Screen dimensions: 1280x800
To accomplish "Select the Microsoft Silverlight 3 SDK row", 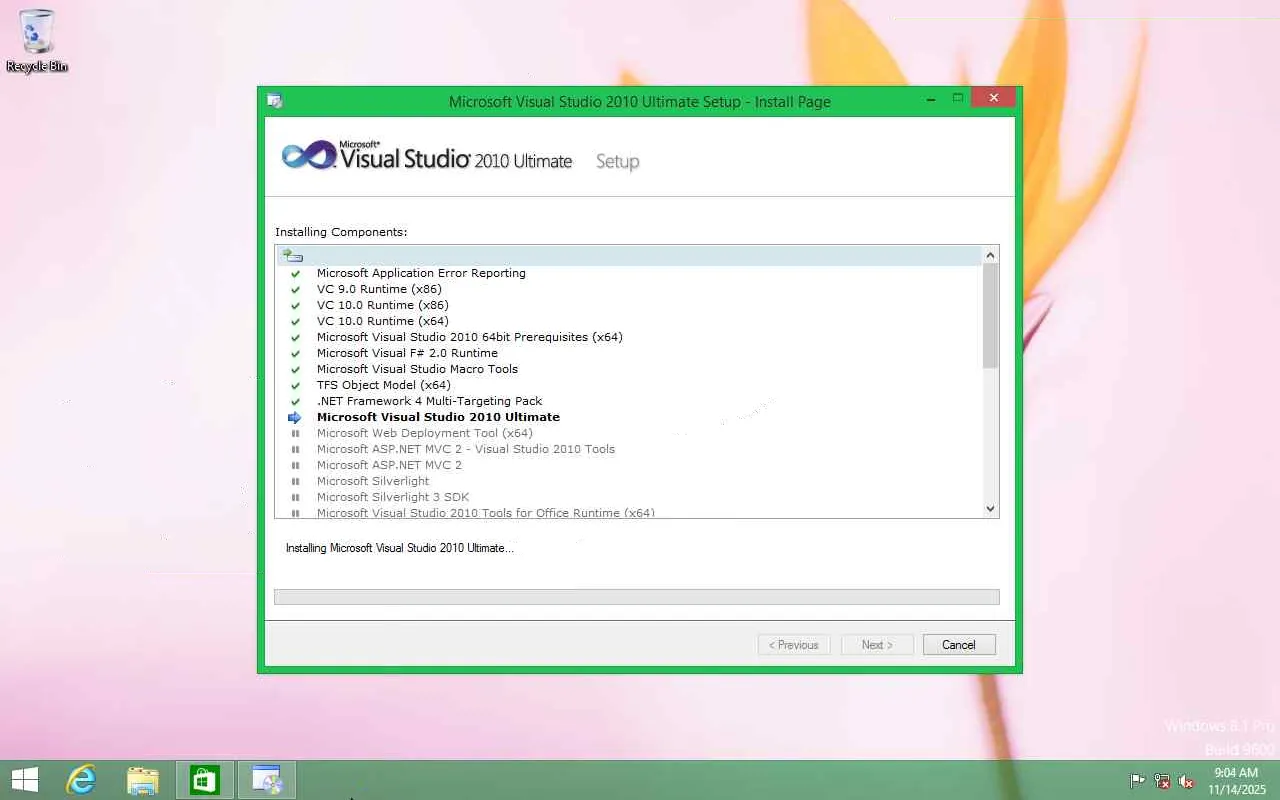I will point(629,497).
